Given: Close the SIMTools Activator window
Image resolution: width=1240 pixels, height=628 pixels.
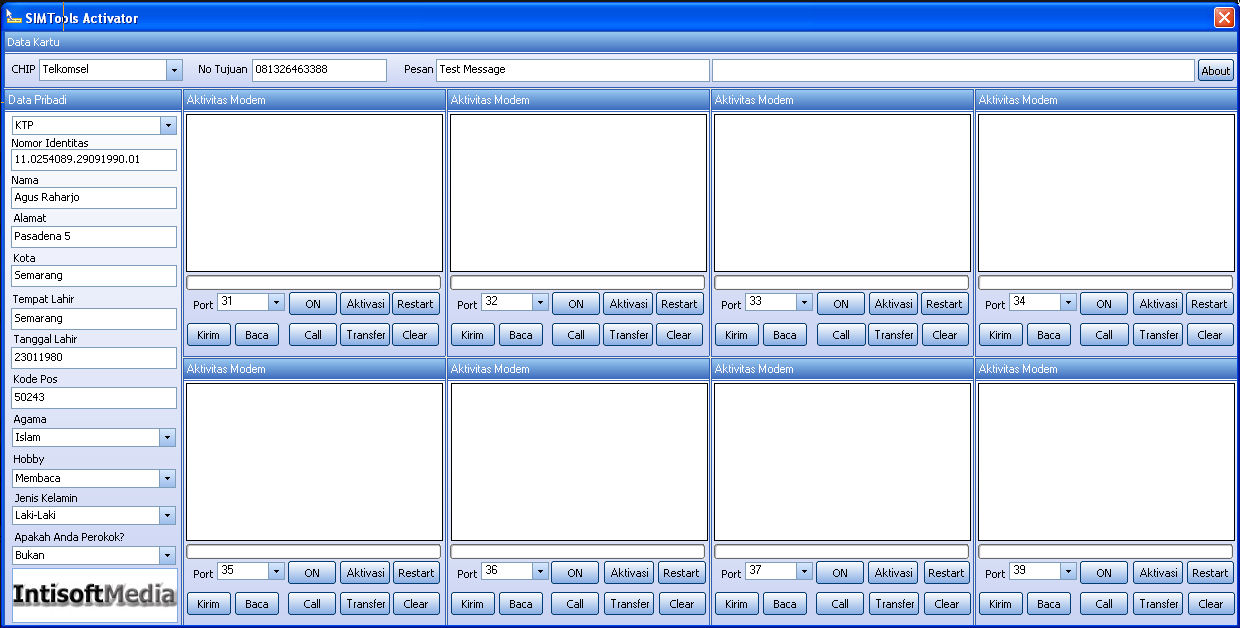Looking at the screenshot, I should pyautogui.click(x=1224, y=17).
